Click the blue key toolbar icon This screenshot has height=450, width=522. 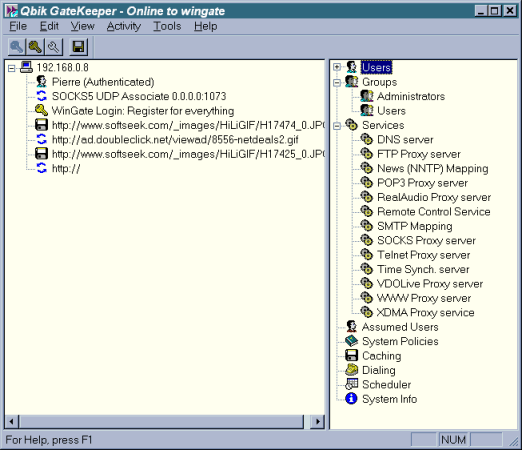[16, 47]
